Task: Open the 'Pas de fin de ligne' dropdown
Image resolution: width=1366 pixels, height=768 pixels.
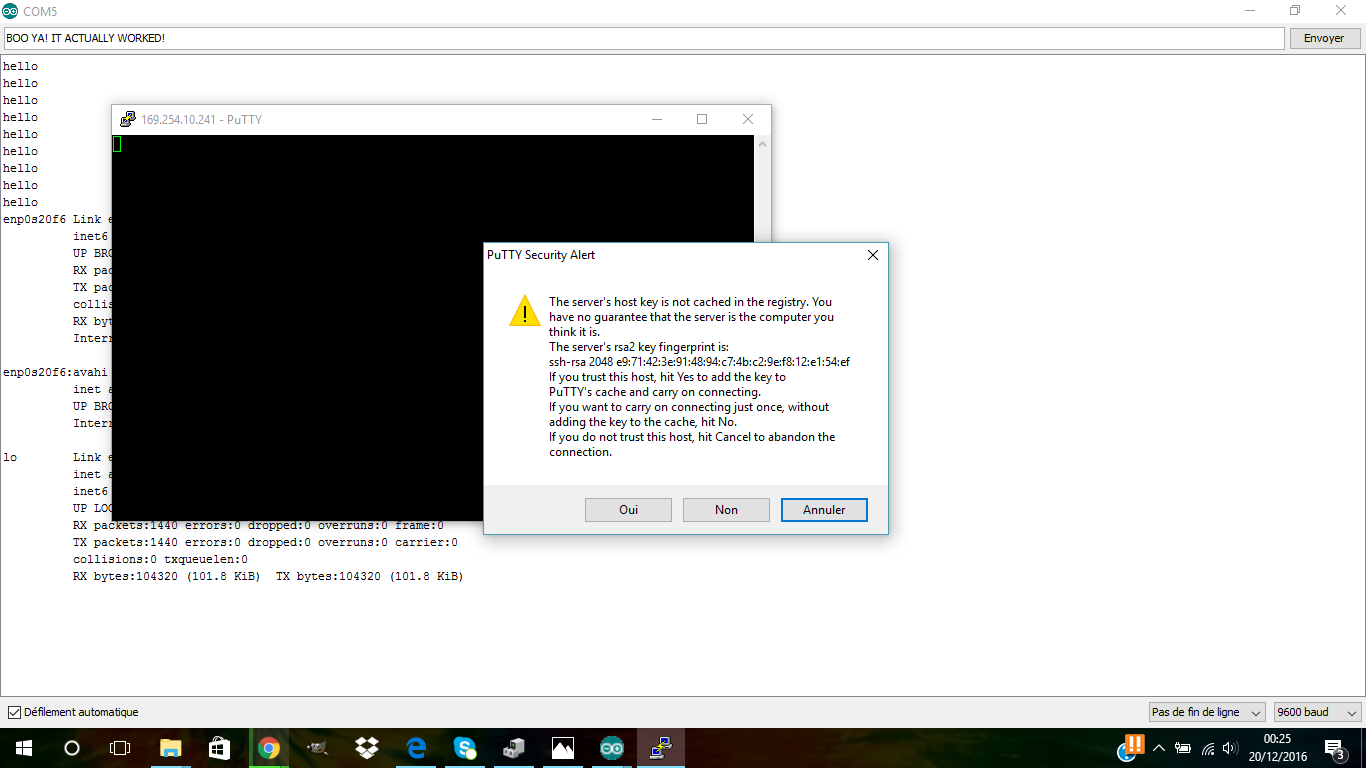Action: click(x=1207, y=712)
